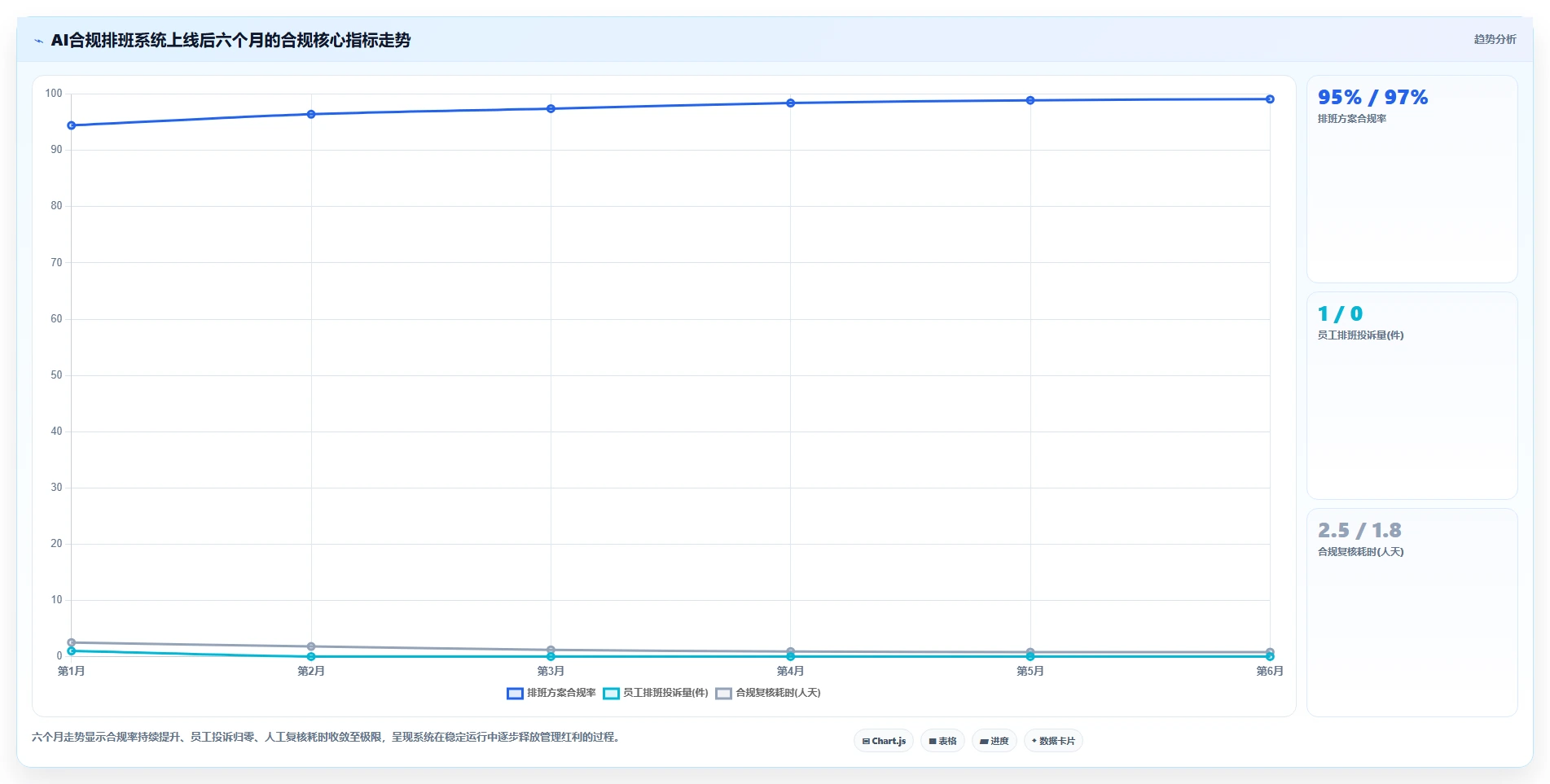The height and width of the screenshot is (784, 1550).
Task: Click the 第5月 x-axis label
Action: pyautogui.click(x=1030, y=671)
